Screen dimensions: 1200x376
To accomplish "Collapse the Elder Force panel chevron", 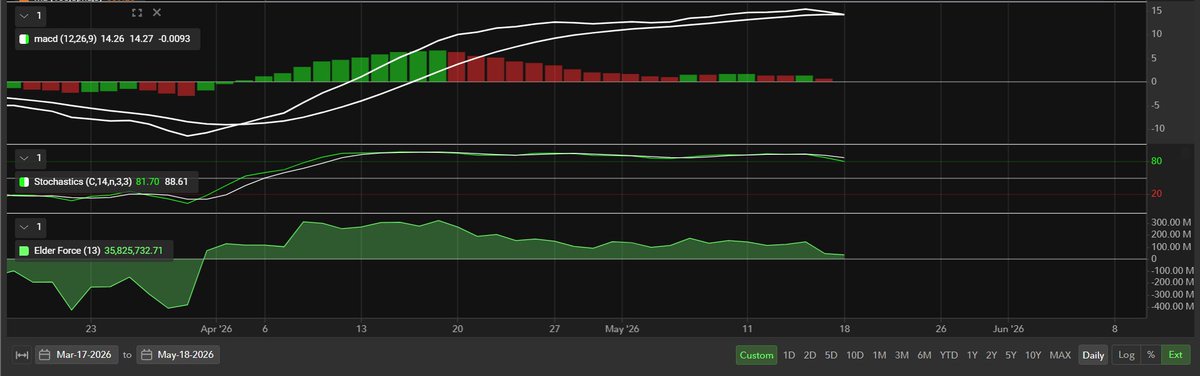I will tap(23, 226).
